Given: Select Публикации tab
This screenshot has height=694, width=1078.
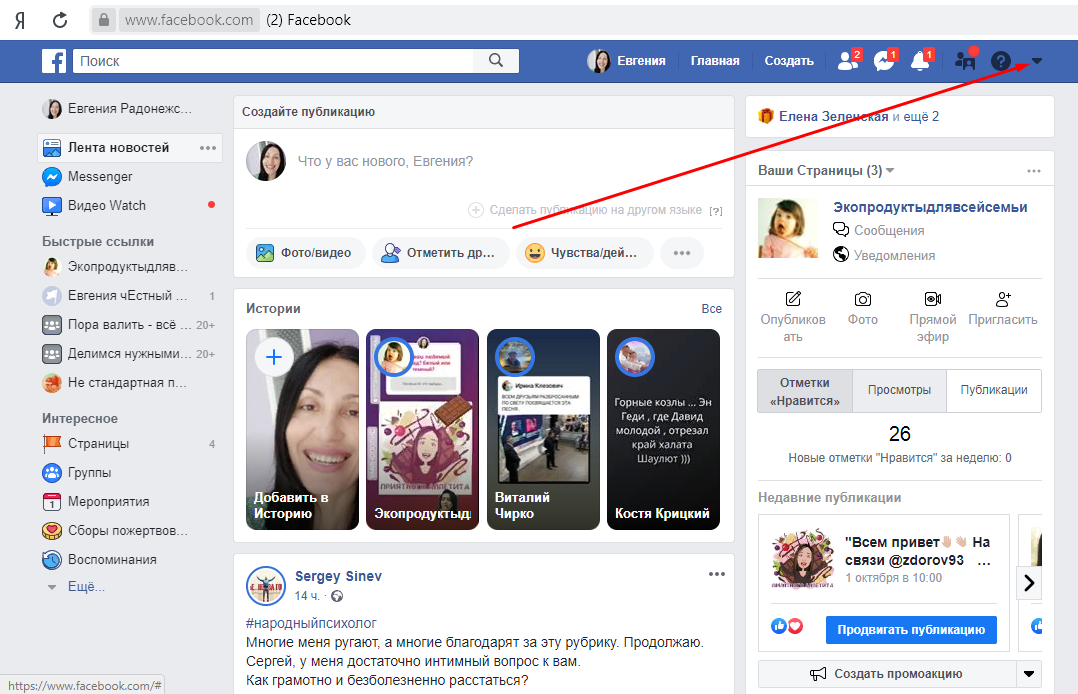Looking at the screenshot, I should pyautogui.click(x=994, y=391).
